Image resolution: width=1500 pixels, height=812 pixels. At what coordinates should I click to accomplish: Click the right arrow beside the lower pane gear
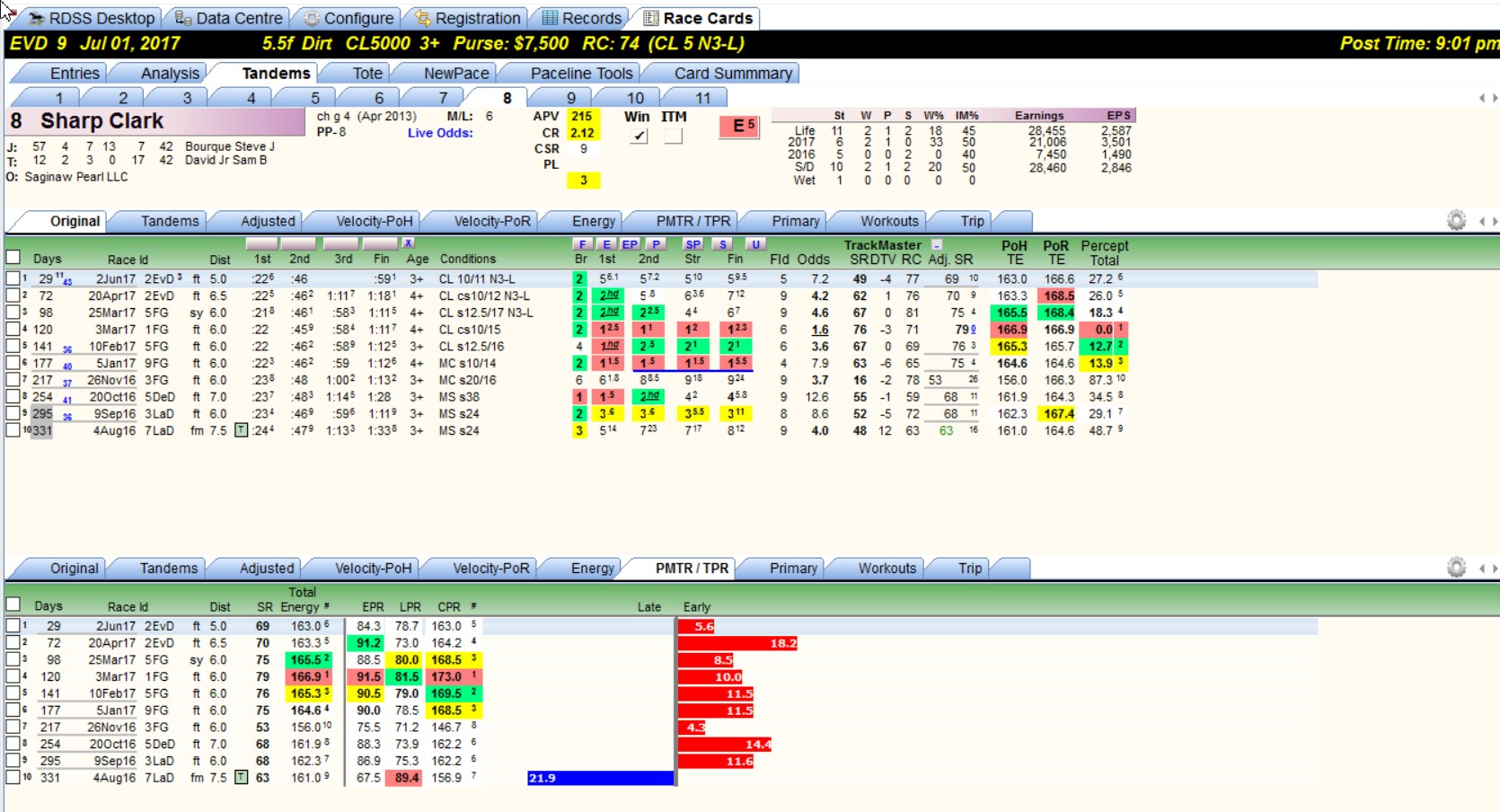point(1495,568)
